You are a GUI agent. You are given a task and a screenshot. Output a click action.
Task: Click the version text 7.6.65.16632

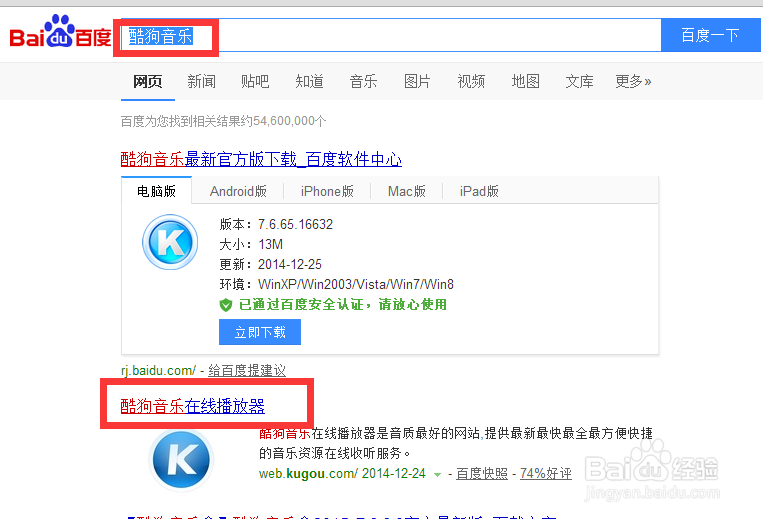click(295, 224)
